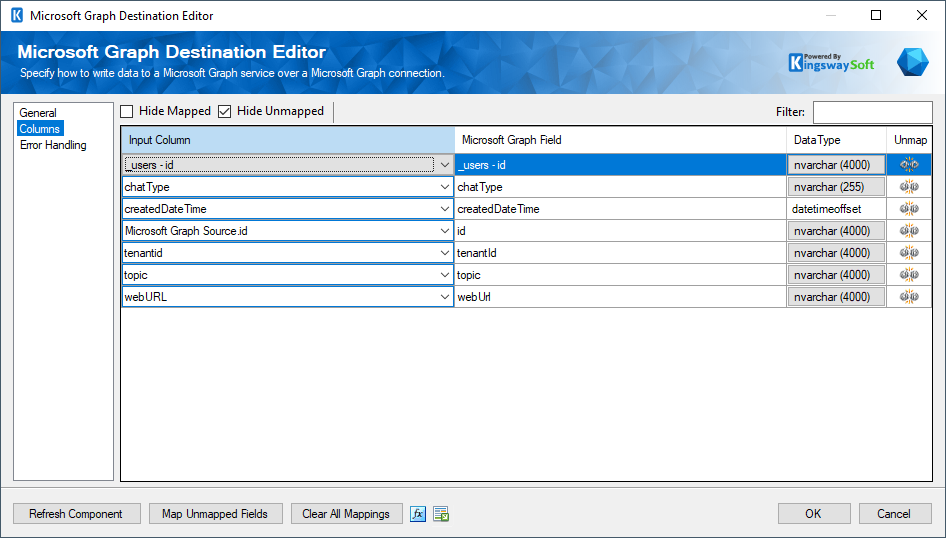946x538 pixels.
Task: Unmap the id field row
Action: pyautogui.click(x=909, y=231)
